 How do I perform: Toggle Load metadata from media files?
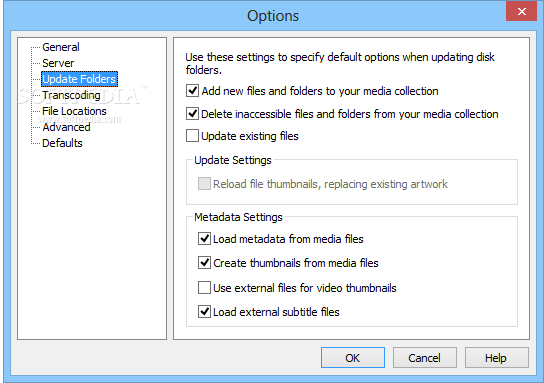click(204, 239)
